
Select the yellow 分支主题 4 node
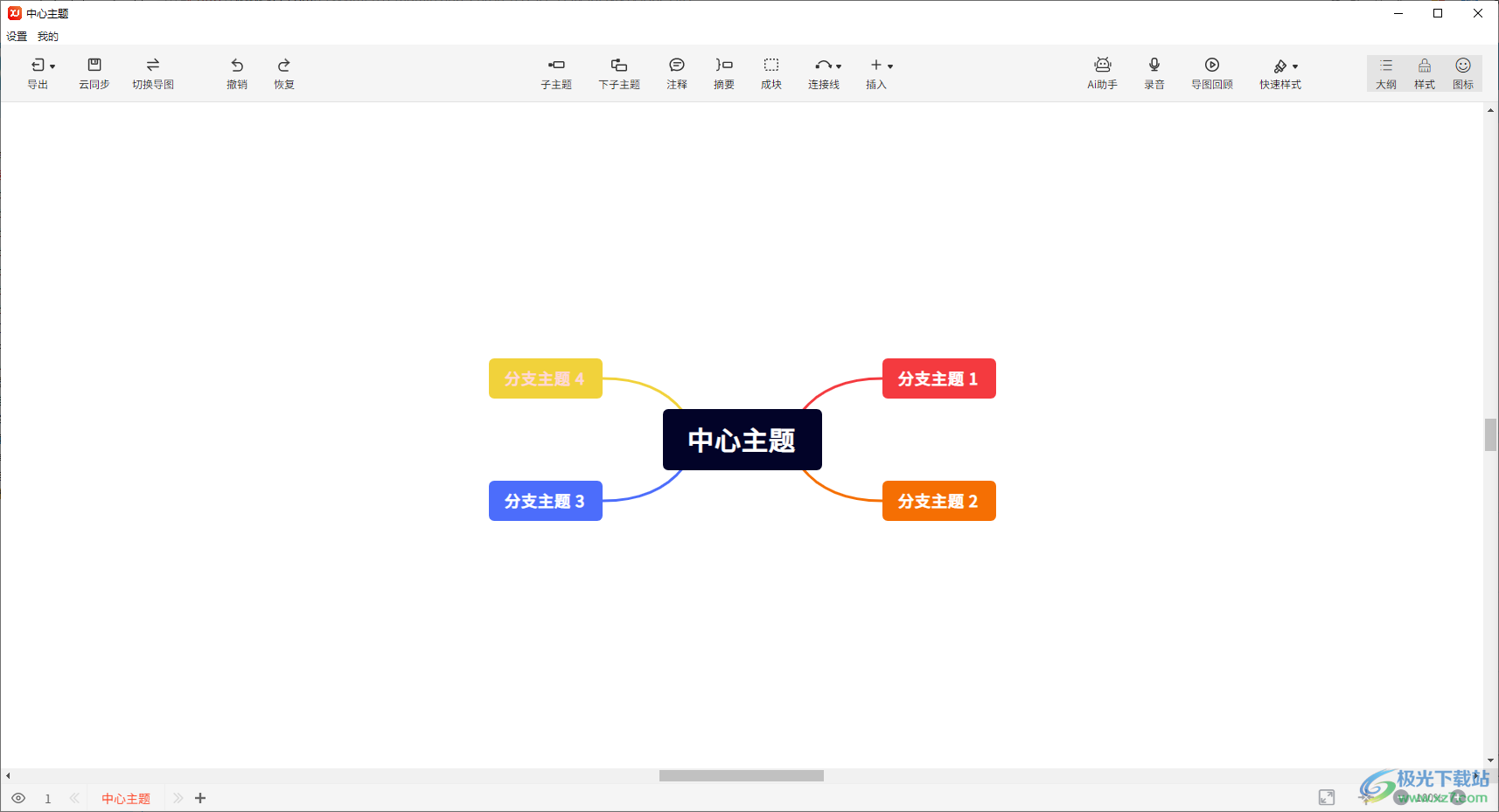pos(545,378)
